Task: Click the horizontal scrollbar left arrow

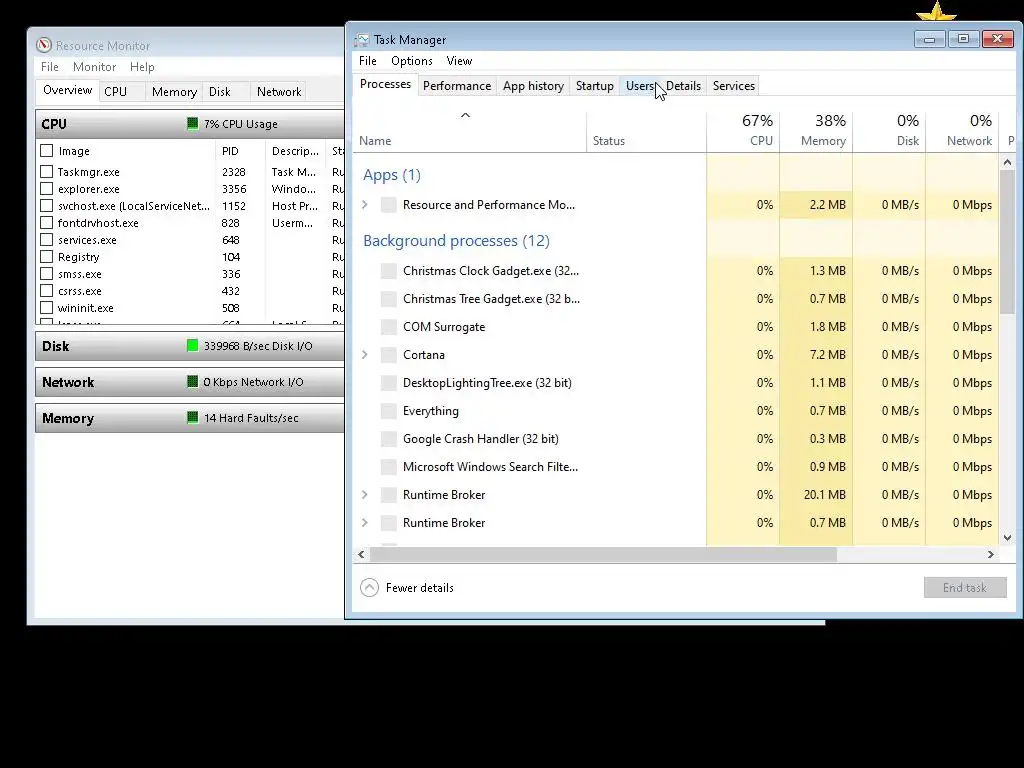Action: (x=361, y=554)
